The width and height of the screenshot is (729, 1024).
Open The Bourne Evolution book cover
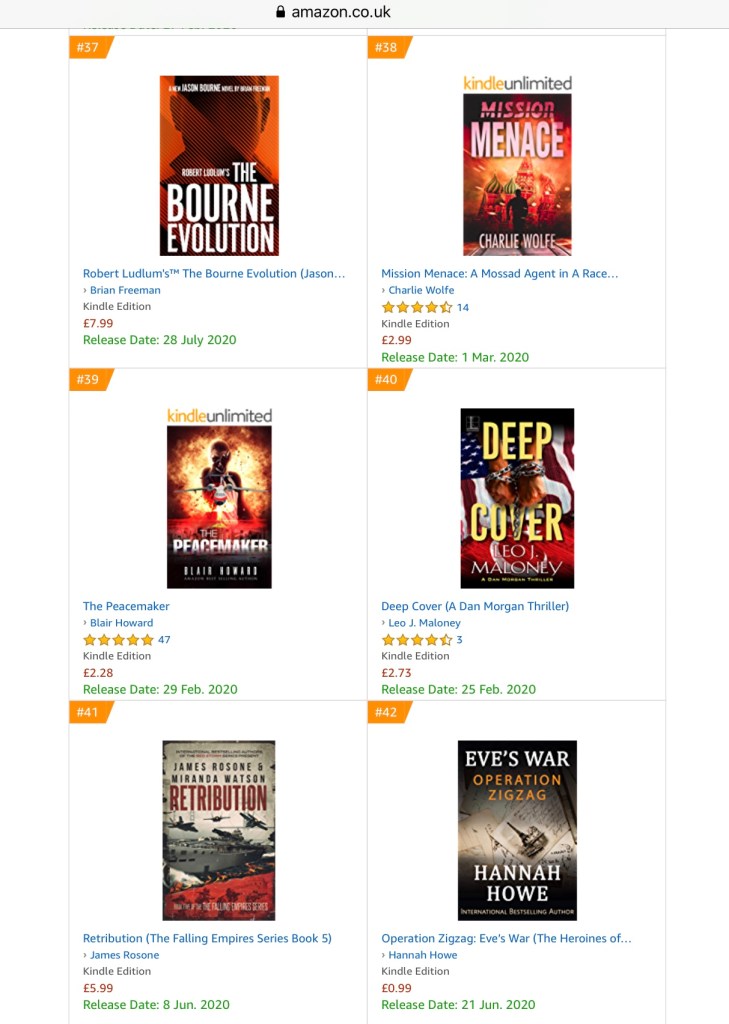coord(219,165)
